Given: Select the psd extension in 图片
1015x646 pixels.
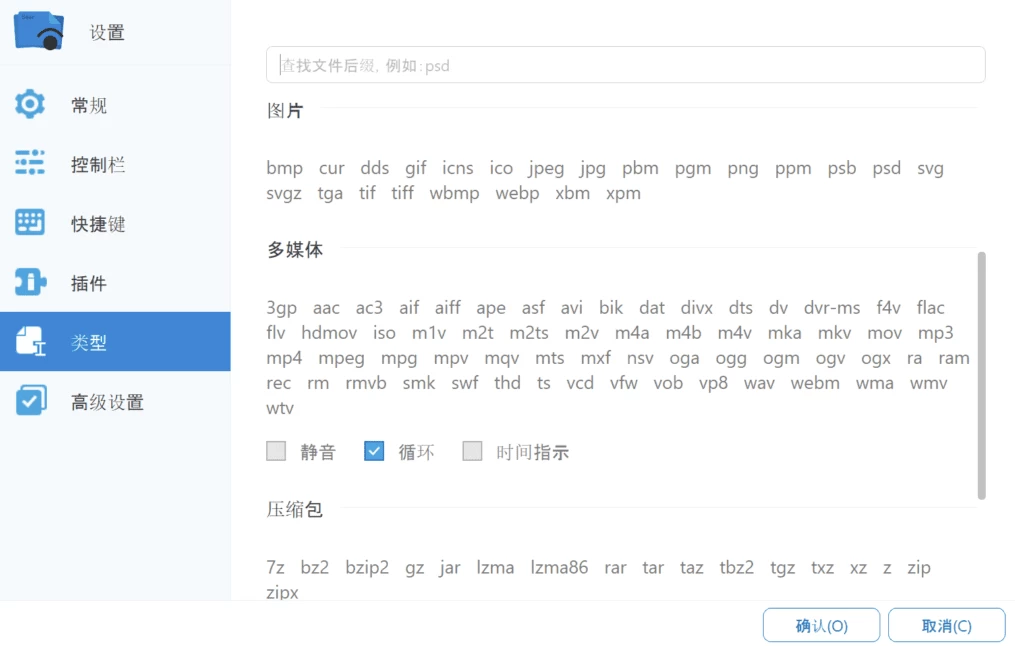Looking at the screenshot, I should pos(886,168).
